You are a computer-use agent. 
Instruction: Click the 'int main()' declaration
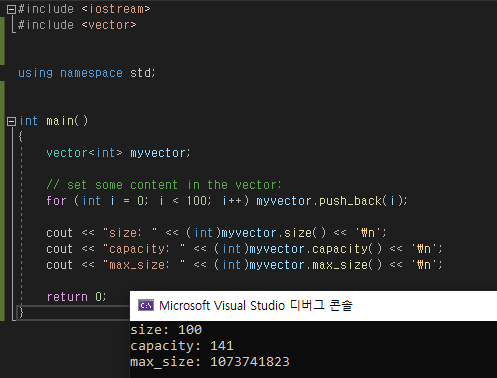click(54, 121)
